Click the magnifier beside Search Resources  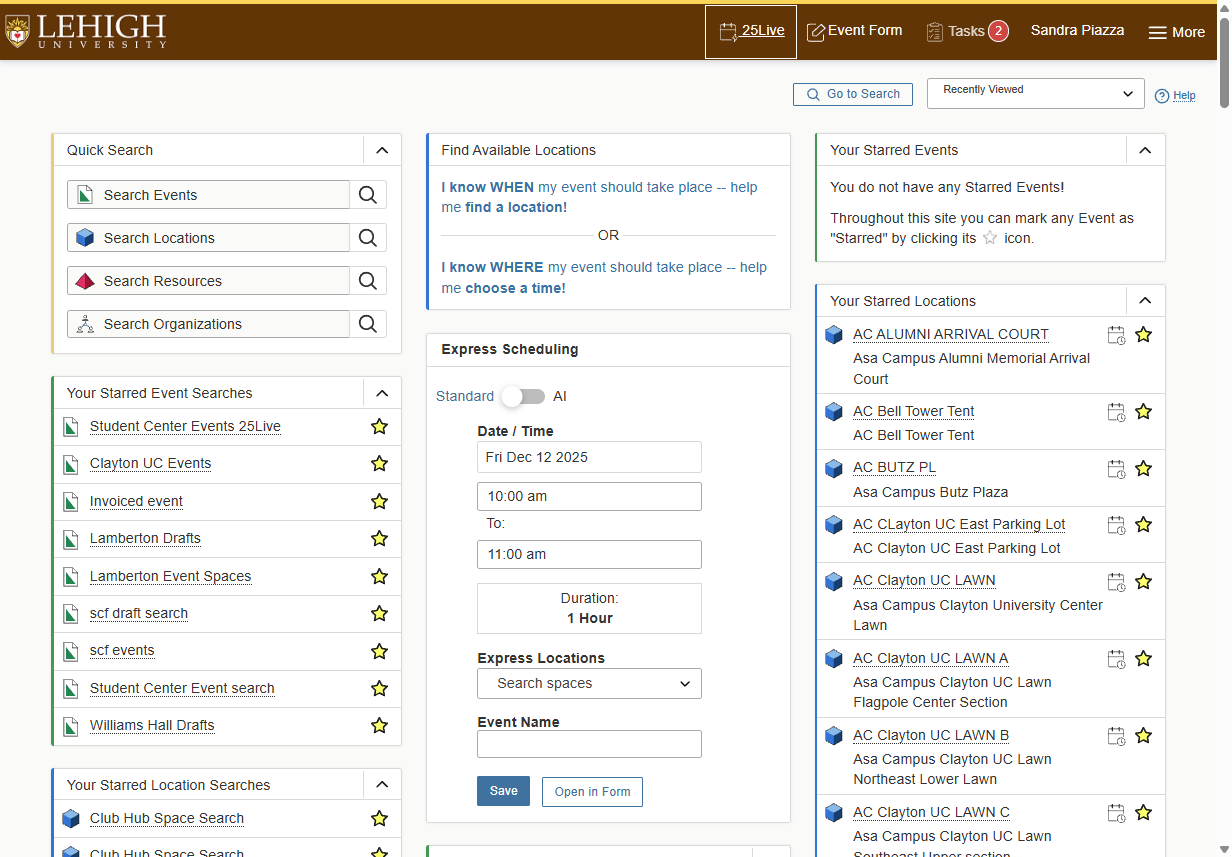368,281
